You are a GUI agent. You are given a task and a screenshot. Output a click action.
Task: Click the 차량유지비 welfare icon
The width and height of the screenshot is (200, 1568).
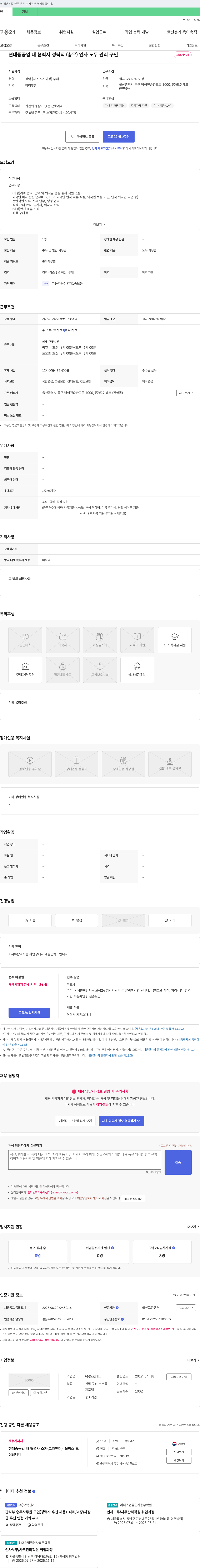(x=100, y=640)
